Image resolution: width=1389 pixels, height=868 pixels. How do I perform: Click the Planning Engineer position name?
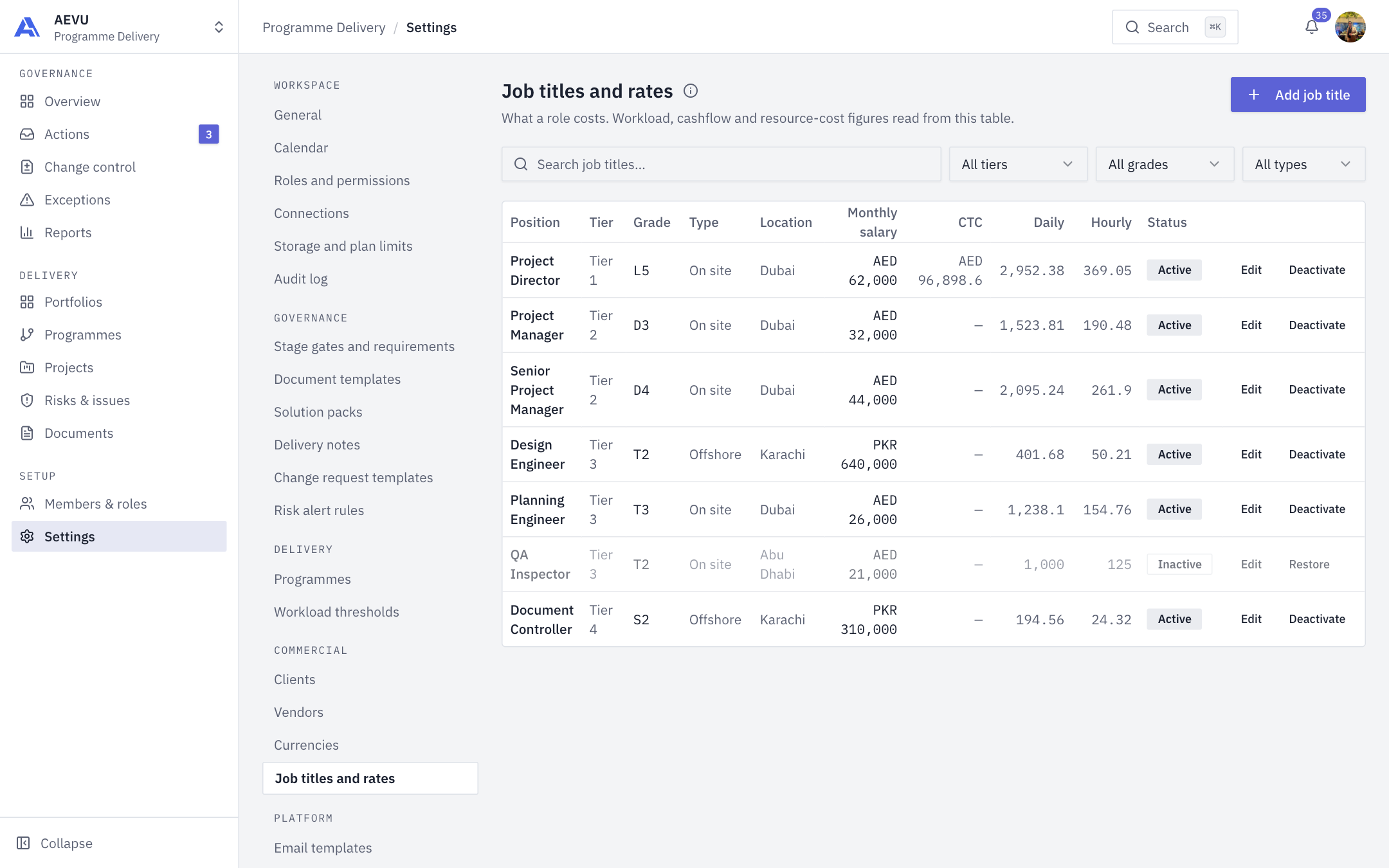pyautogui.click(x=538, y=510)
